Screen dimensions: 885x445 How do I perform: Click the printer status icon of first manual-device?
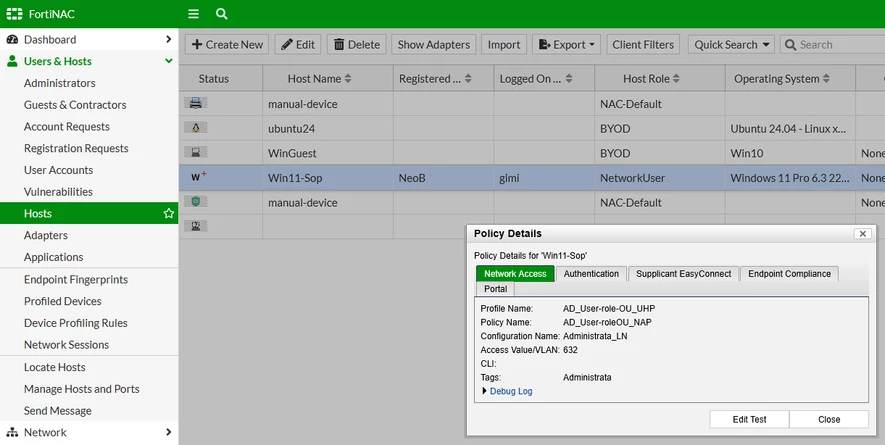pos(196,103)
